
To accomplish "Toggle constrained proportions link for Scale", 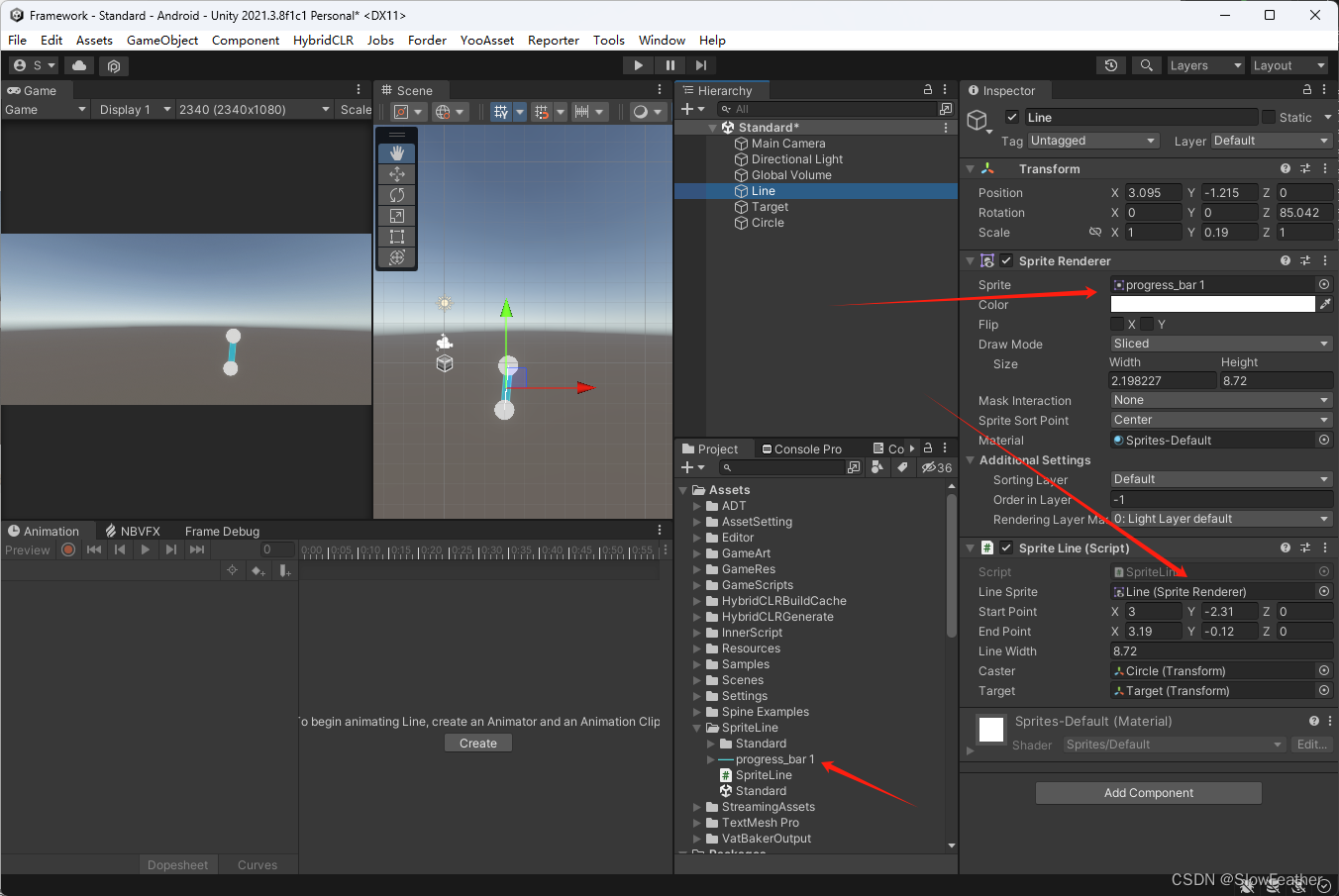I will [1095, 233].
